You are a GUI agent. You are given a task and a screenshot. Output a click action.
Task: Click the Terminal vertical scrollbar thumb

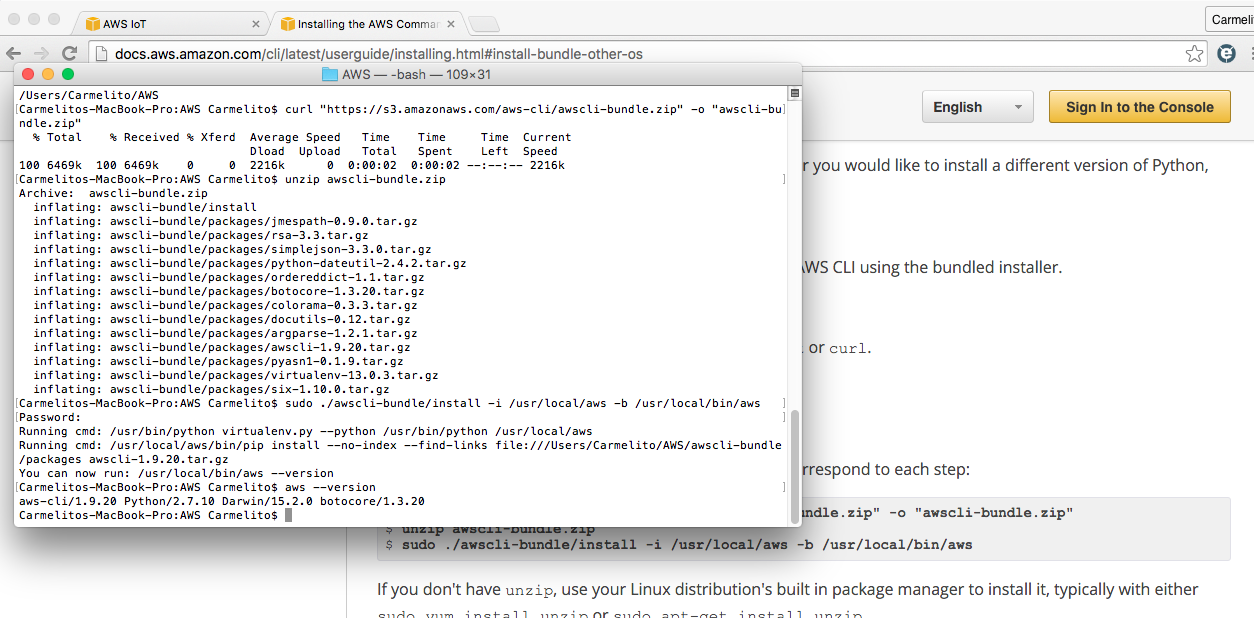(795, 465)
